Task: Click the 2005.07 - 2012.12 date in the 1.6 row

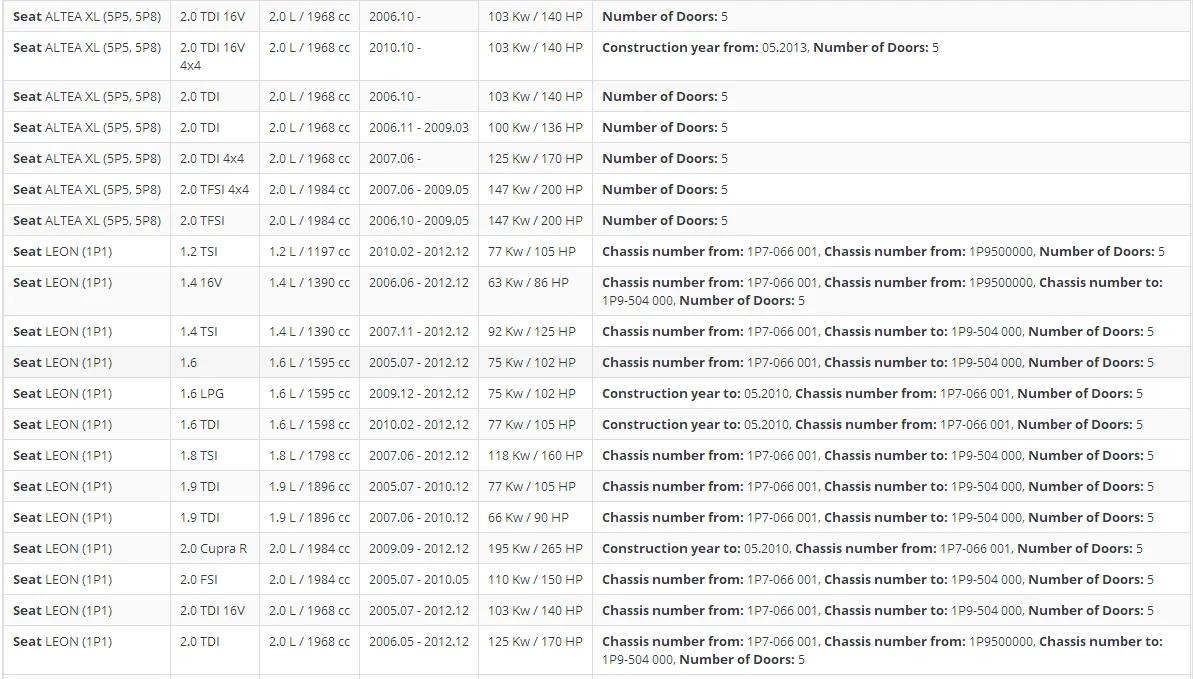Action: pos(418,362)
